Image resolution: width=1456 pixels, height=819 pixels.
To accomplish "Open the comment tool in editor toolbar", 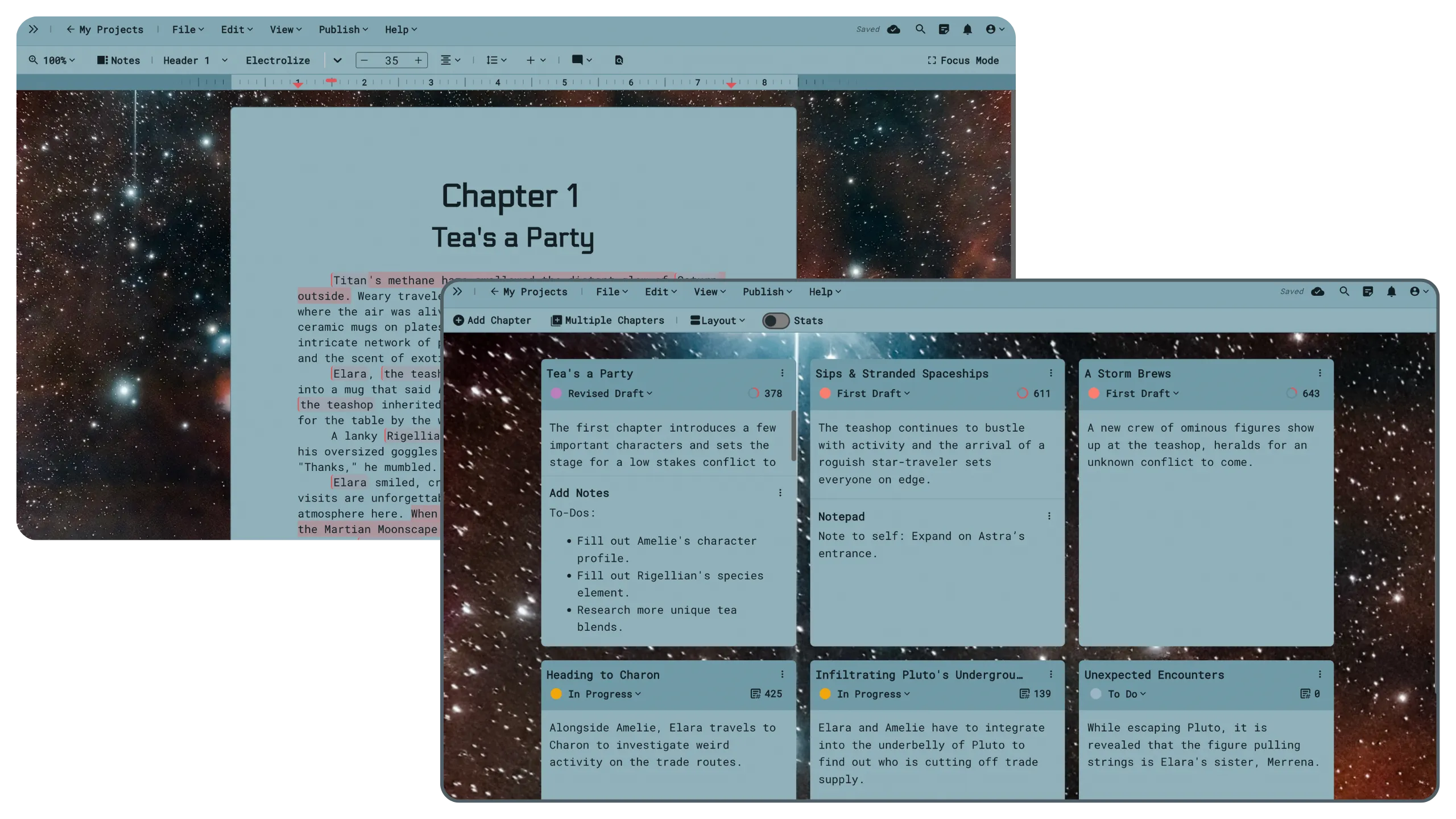I will point(582,60).
